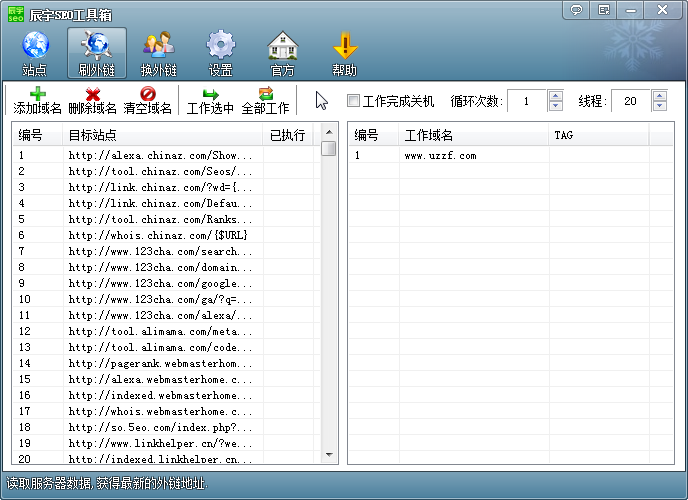The width and height of the screenshot is (688, 500).
Task: Click 全部工作 toolbar button
Action: [x=265, y=100]
